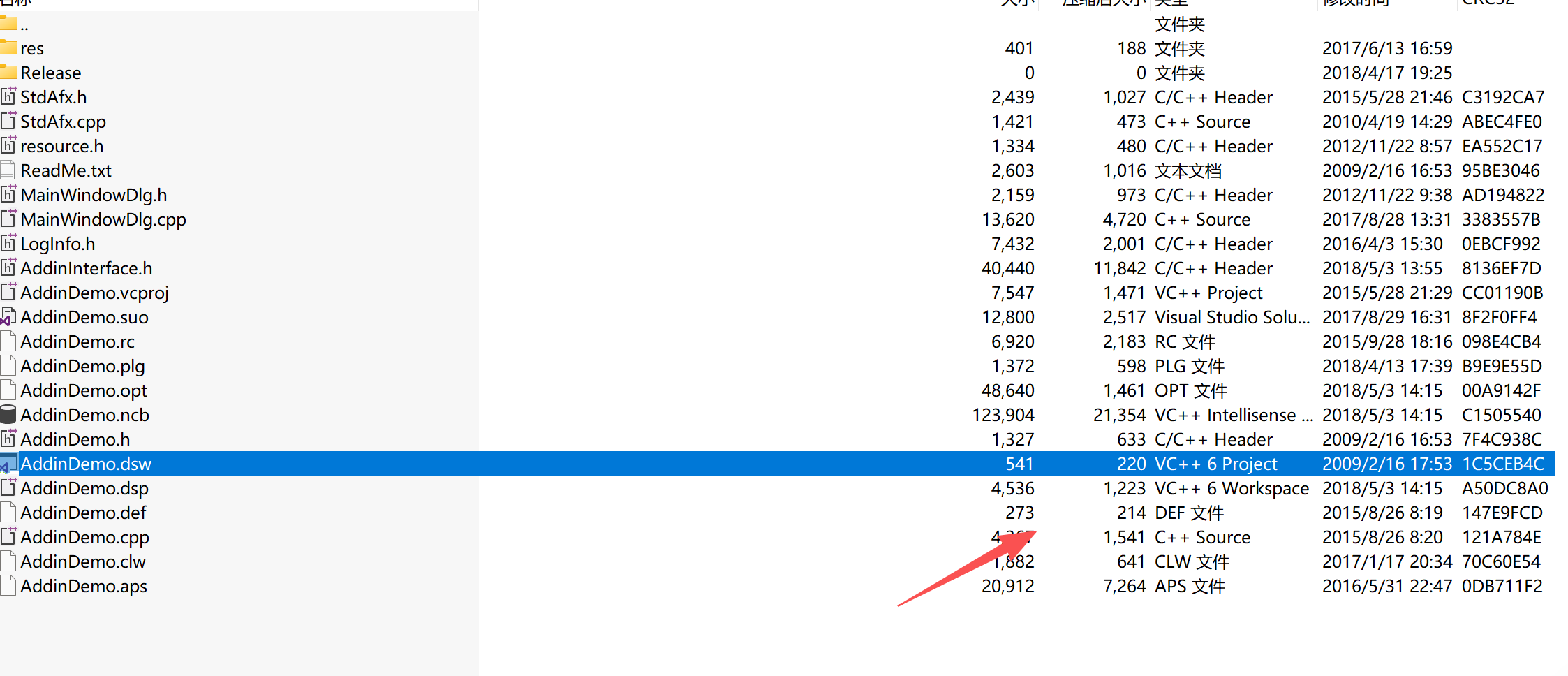Click the AddinDemo.opt file name

point(84,391)
